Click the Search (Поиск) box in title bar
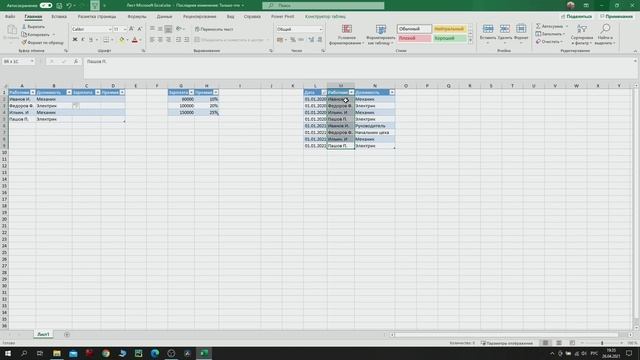The height and width of the screenshot is (360, 640). click(x=323, y=5)
